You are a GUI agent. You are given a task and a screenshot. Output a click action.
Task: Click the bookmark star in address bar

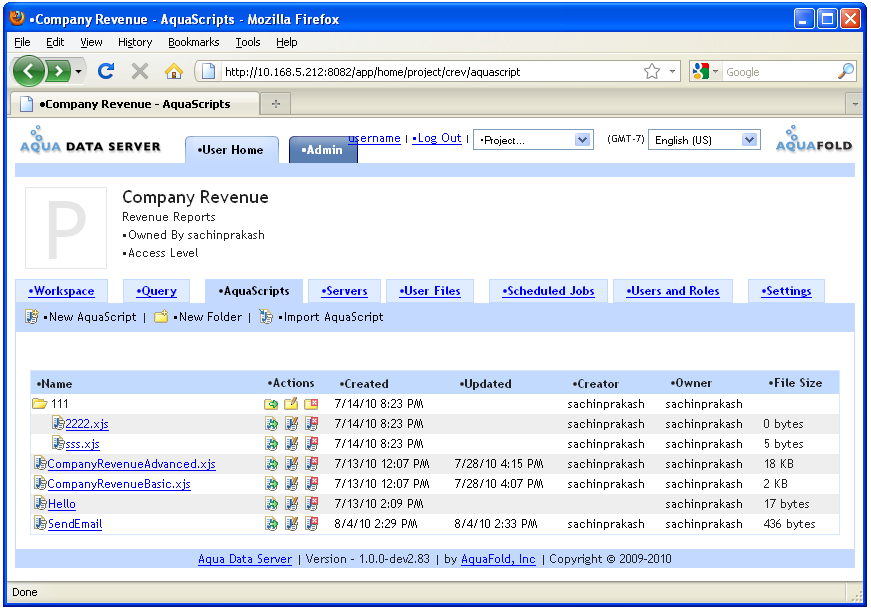(652, 72)
